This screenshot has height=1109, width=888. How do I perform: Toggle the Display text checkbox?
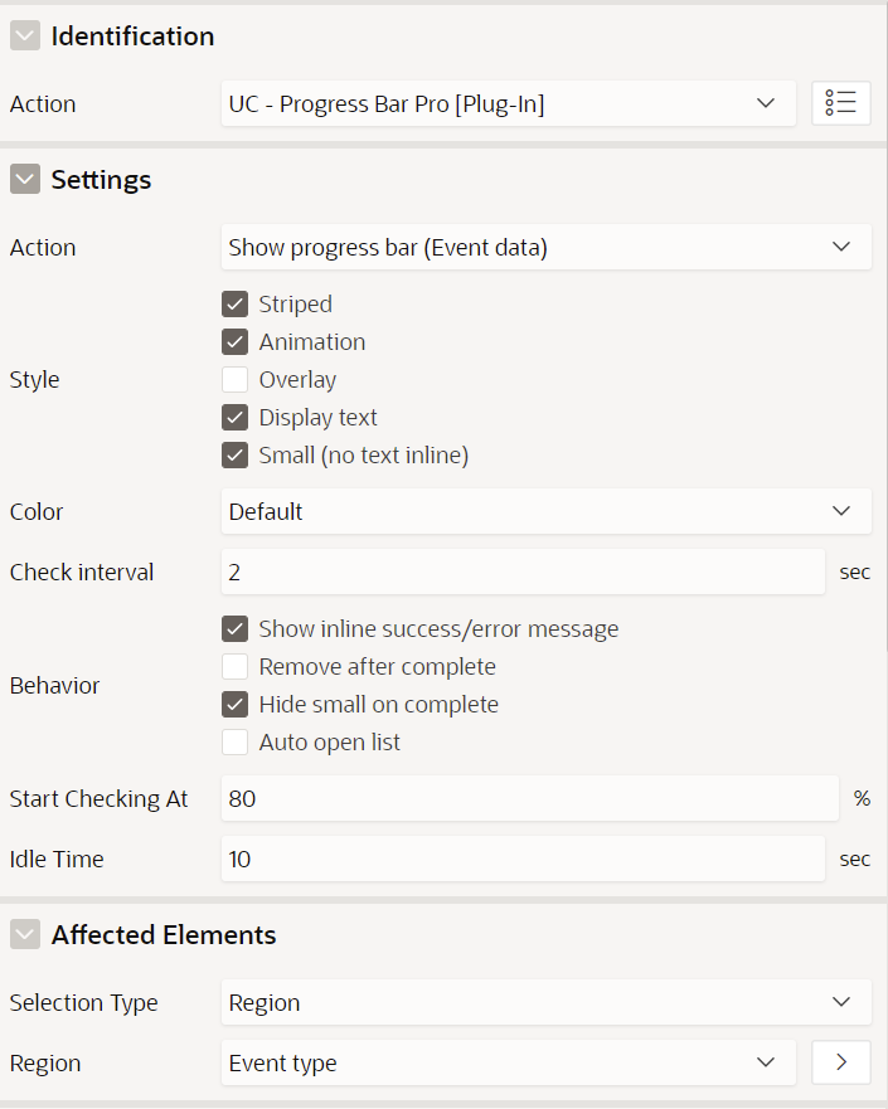pyautogui.click(x=235, y=417)
